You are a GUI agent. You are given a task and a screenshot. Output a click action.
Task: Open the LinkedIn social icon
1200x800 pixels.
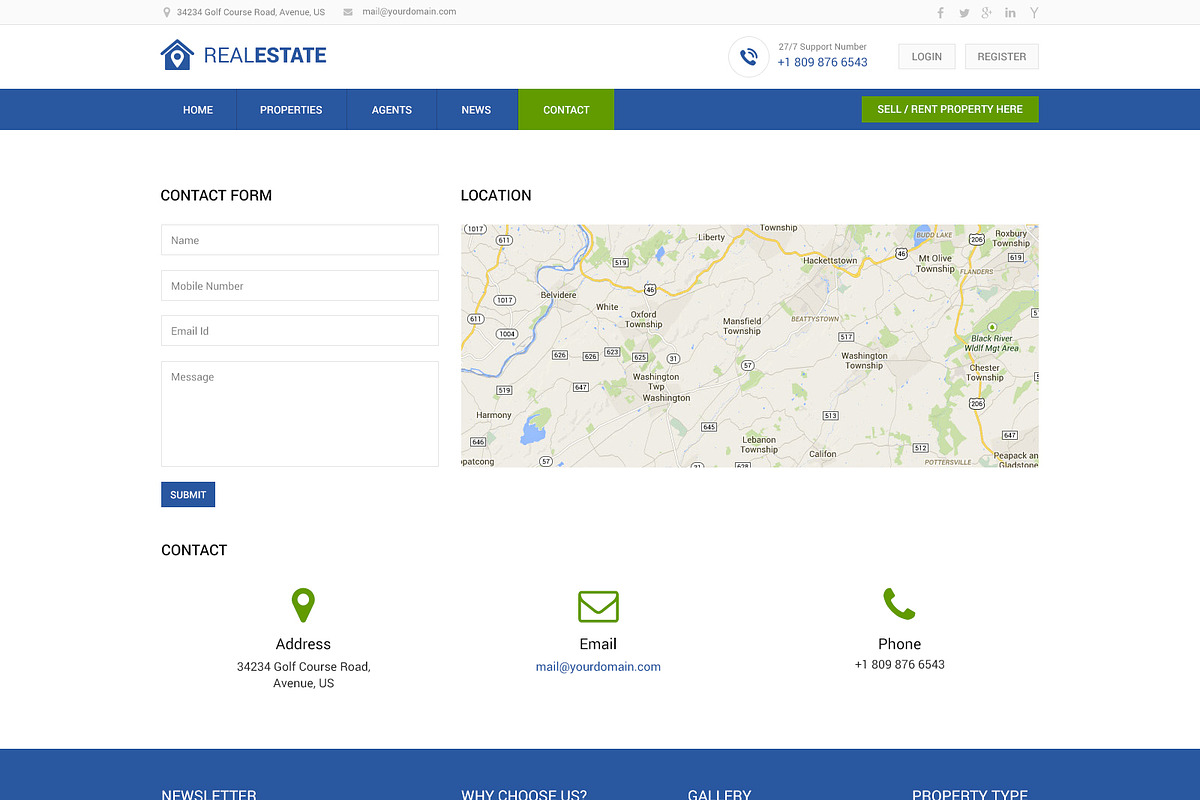1010,13
